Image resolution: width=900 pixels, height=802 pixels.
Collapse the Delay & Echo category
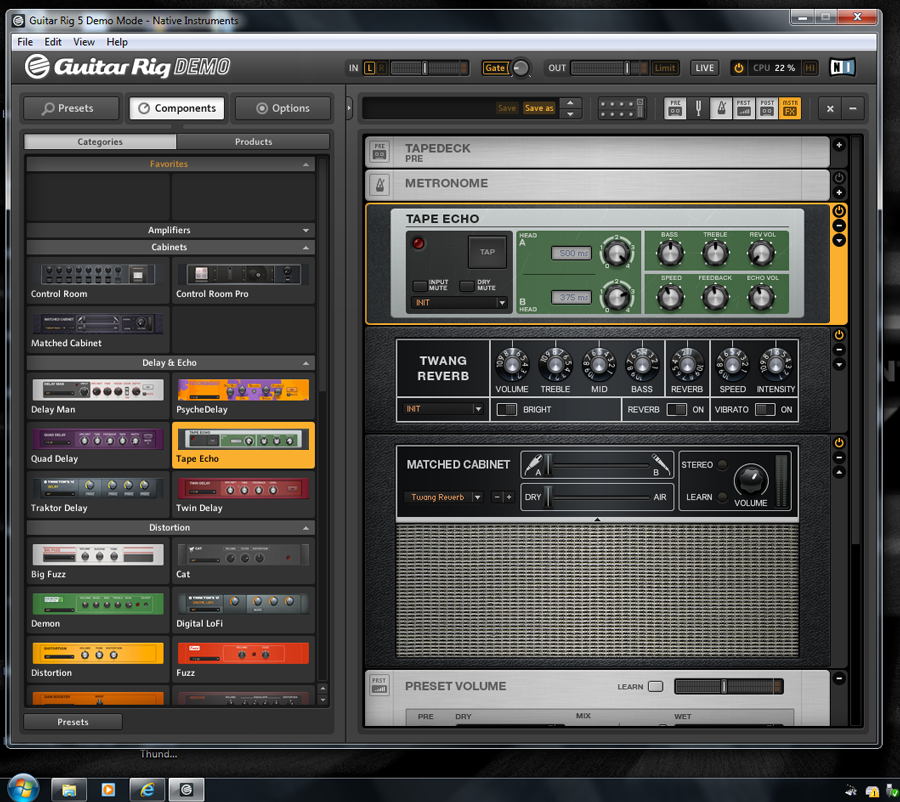[306, 363]
